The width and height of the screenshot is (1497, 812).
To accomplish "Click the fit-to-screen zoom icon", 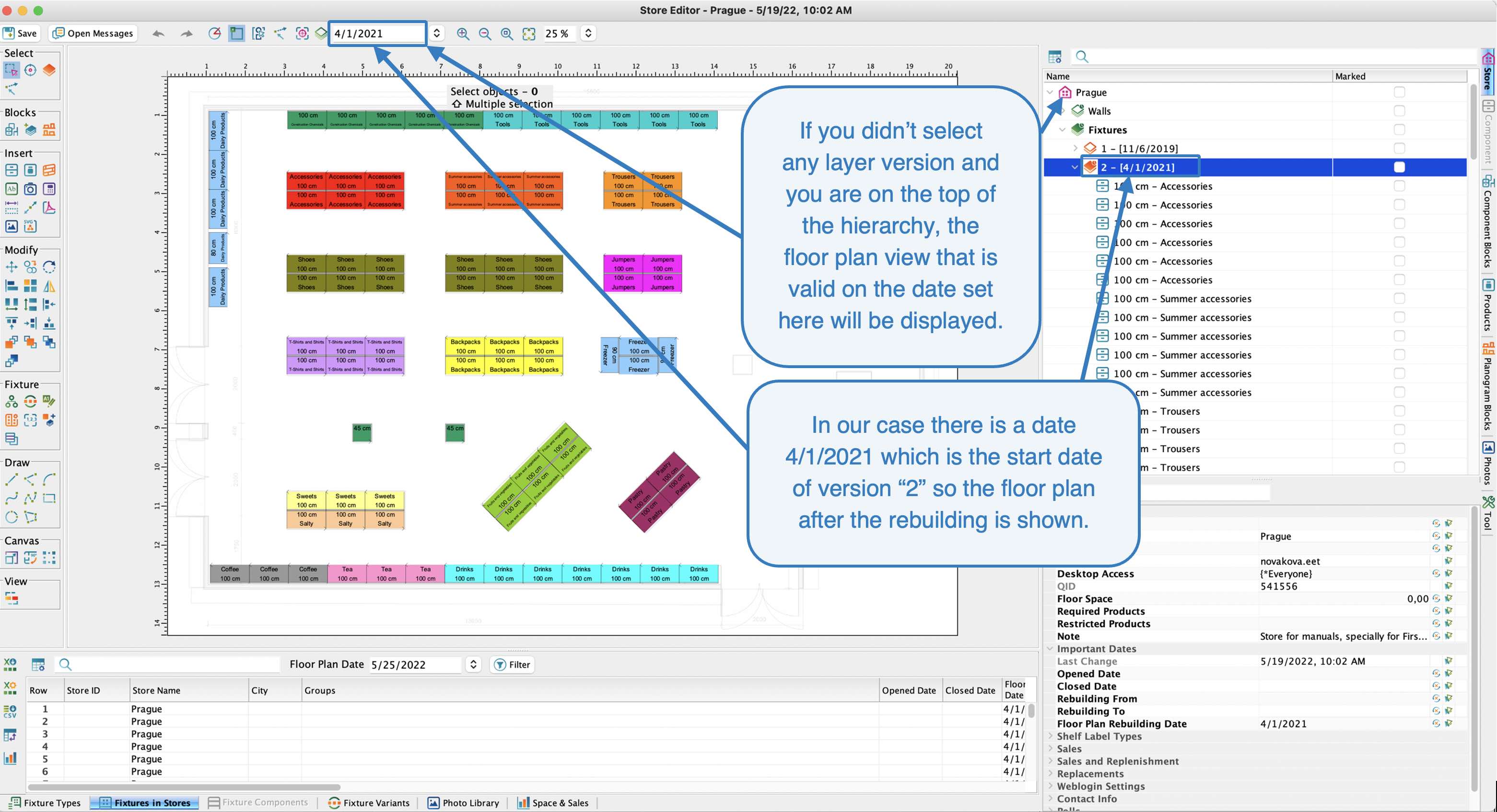I will coord(529,34).
